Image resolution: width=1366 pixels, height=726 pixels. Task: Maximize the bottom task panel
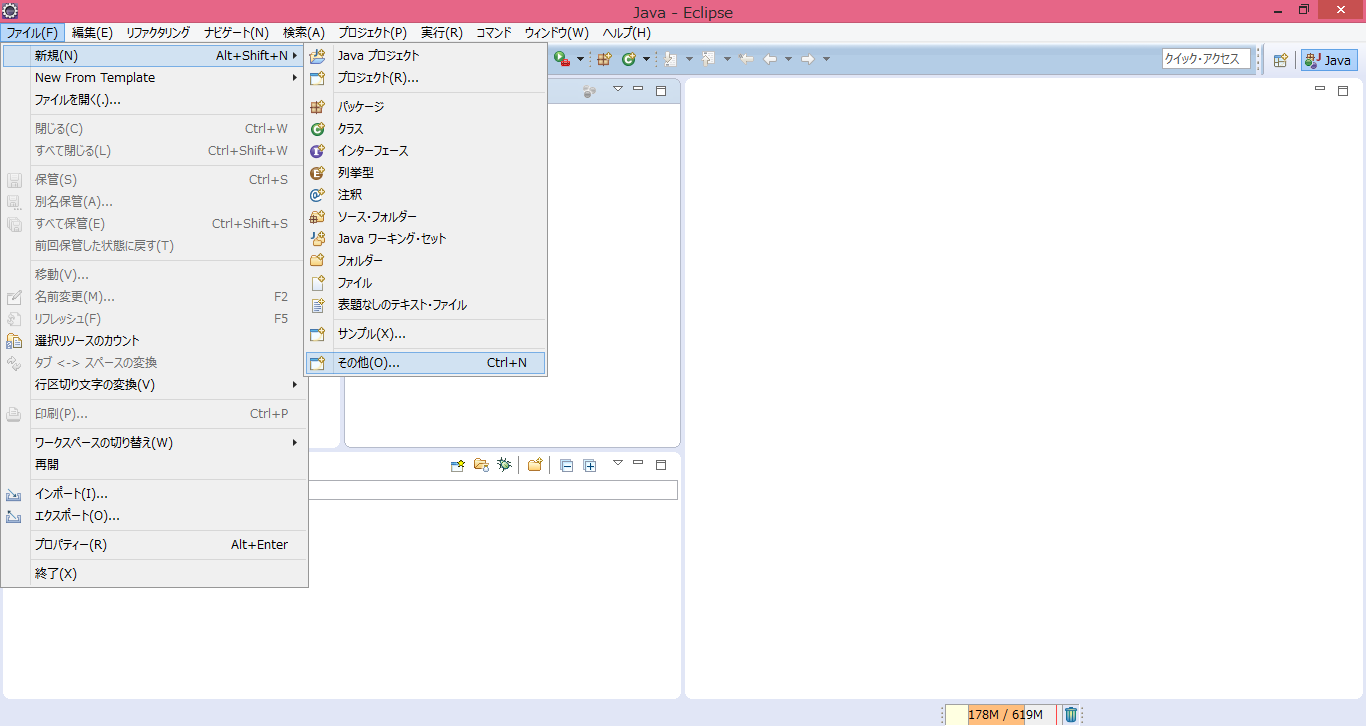click(661, 465)
